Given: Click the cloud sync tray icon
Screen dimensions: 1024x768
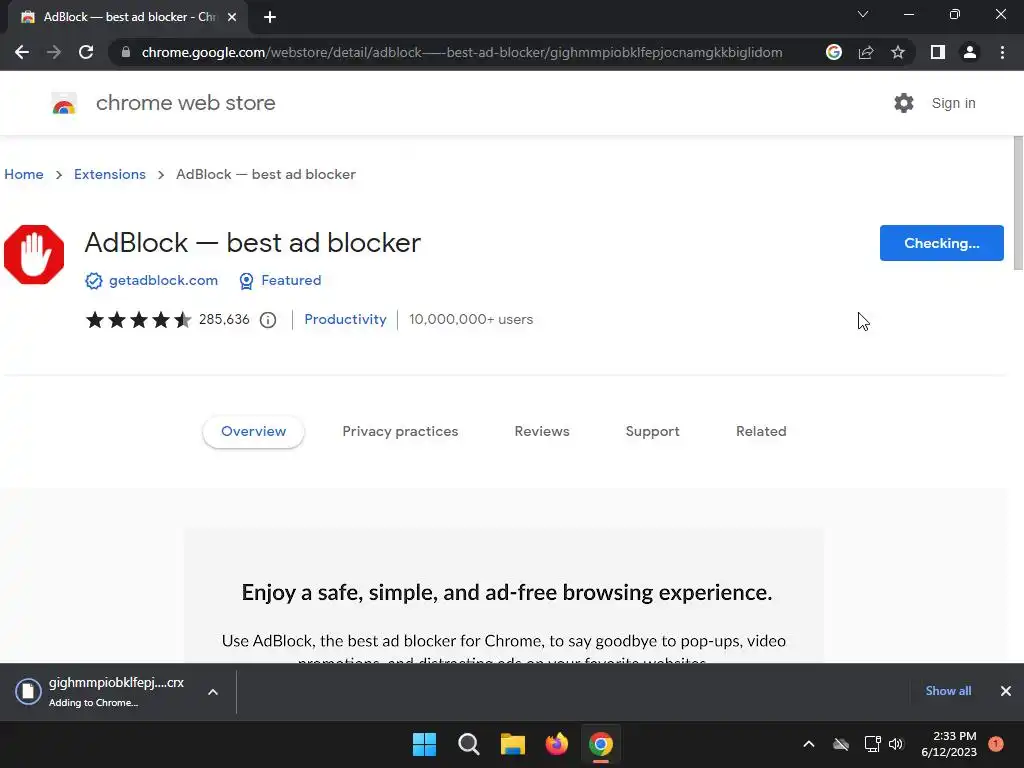Looking at the screenshot, I should (841, 744).
